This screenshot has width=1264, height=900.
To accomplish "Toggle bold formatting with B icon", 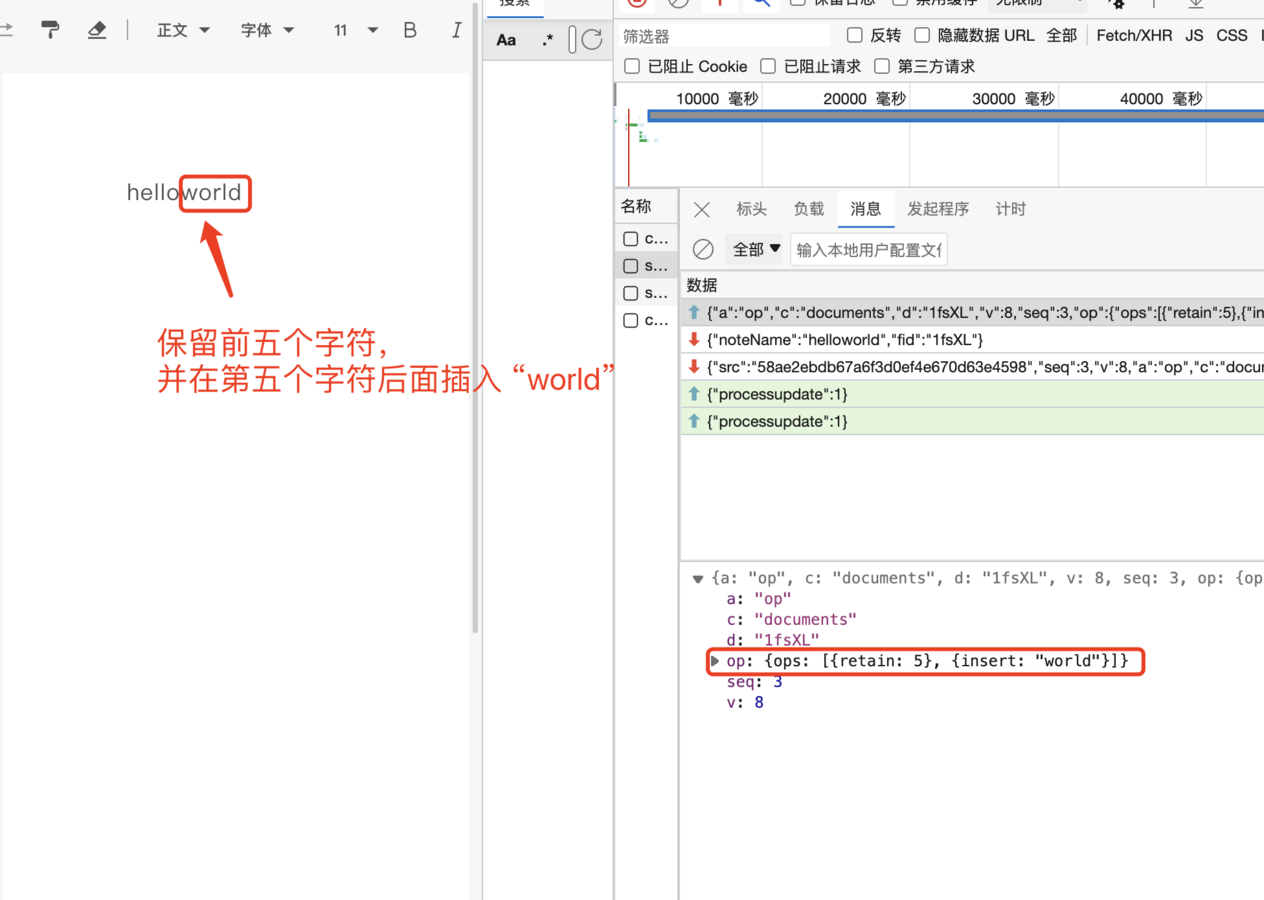I will tap(409, 30).
